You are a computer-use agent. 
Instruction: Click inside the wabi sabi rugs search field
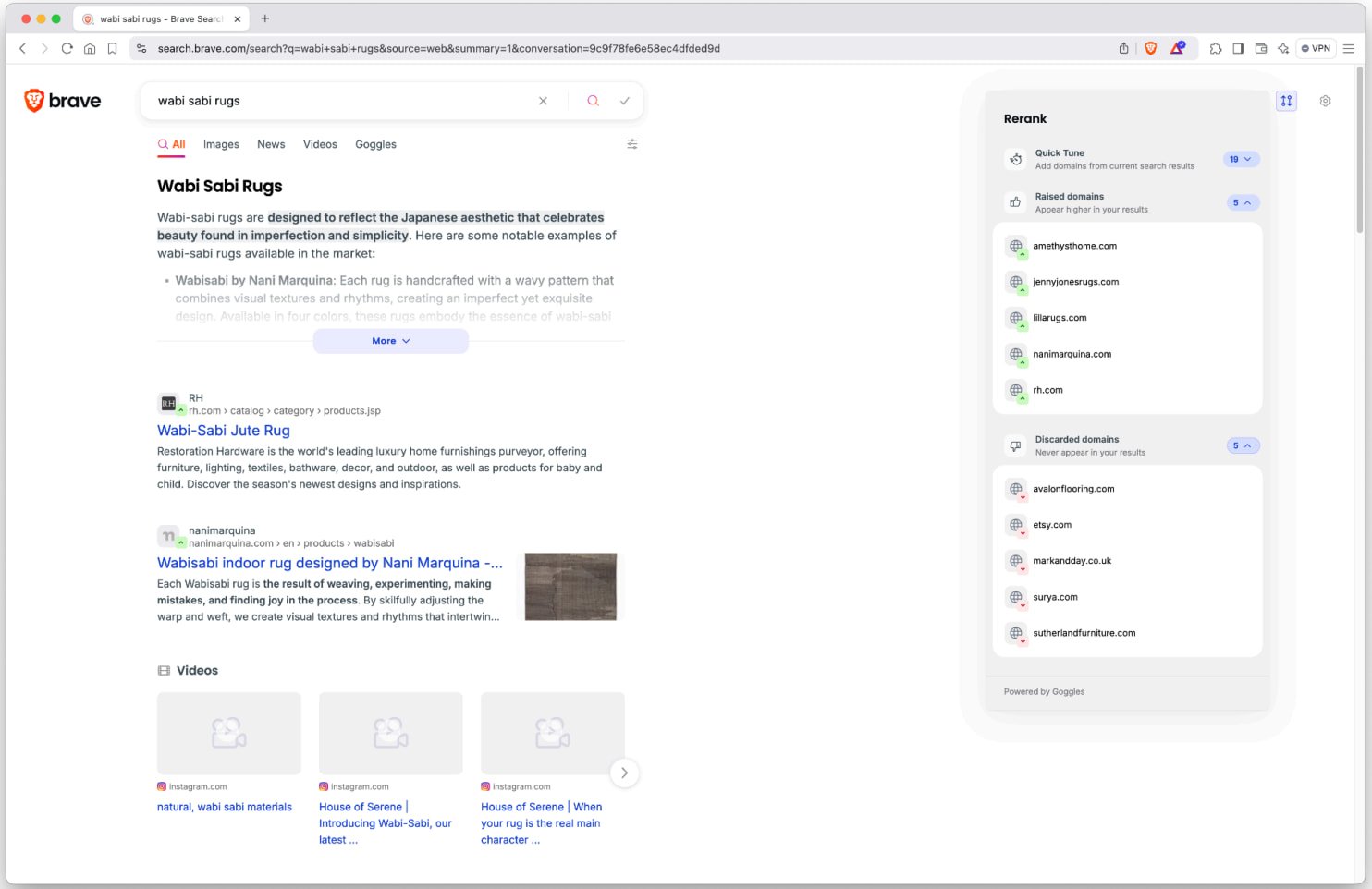click(342, 101)
